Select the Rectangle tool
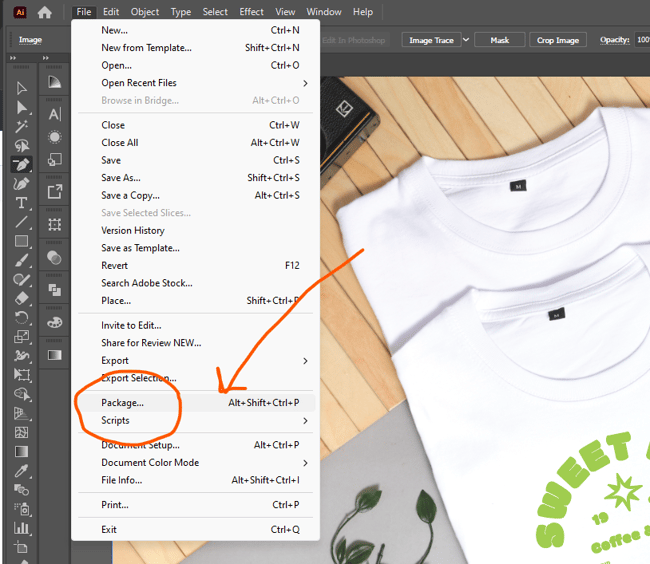Image resolution: width=650 pixels, height=564 pixels. coord(22,241)
